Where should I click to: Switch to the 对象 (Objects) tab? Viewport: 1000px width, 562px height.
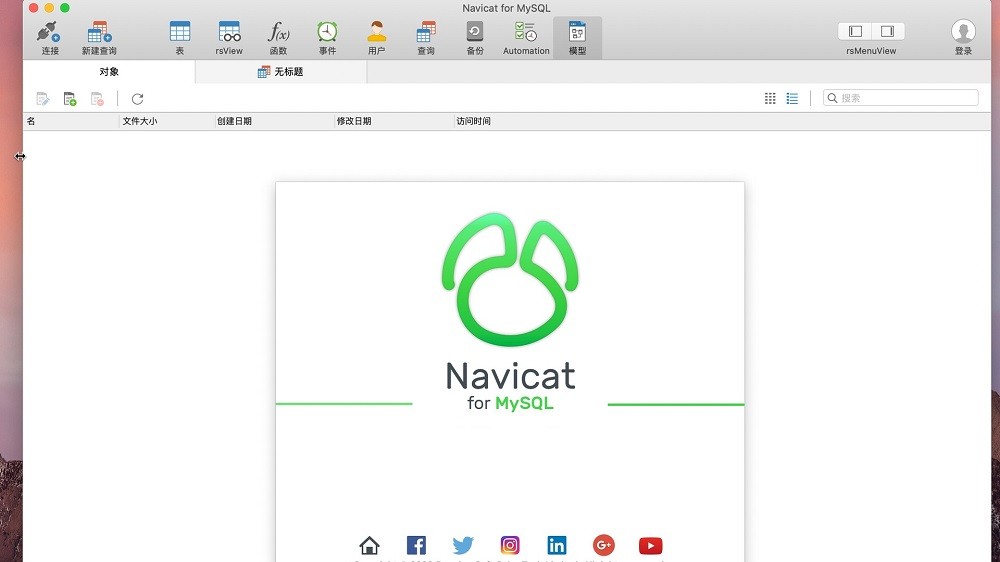point(109,72)
